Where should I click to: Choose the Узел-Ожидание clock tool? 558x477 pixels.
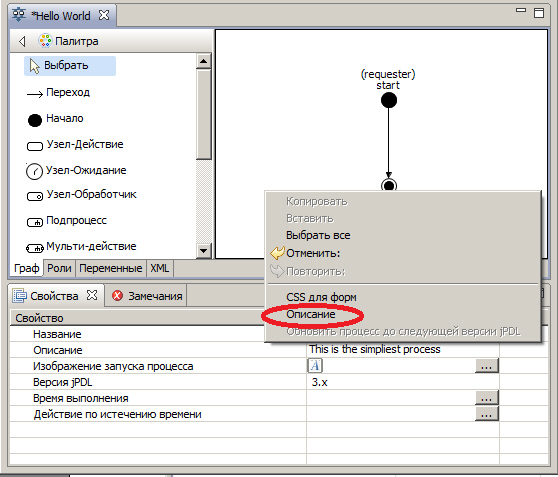point(76,171)
